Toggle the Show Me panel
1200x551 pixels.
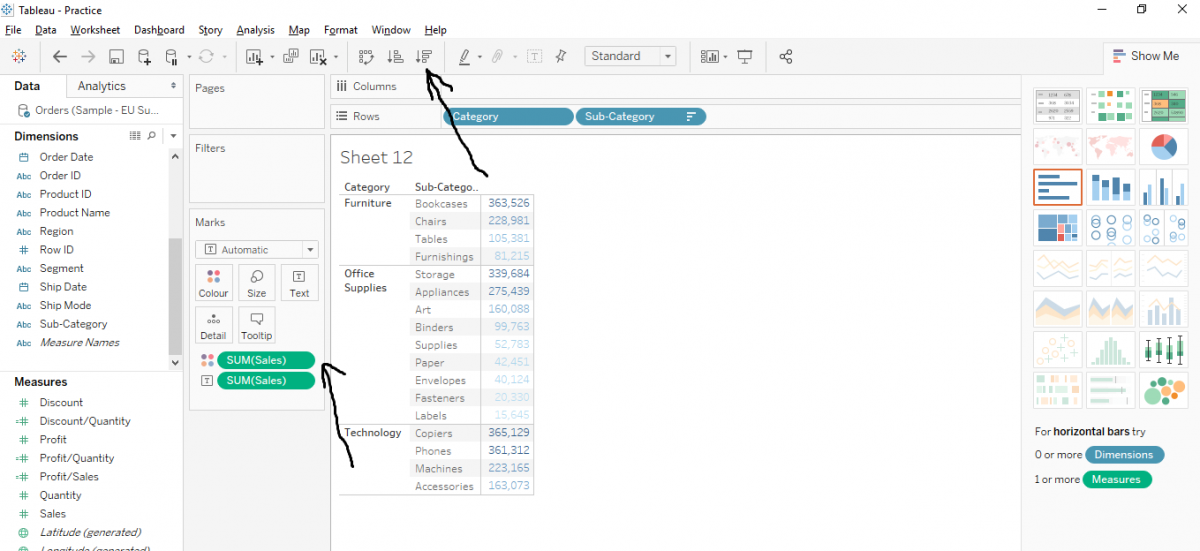(1144, 57)
